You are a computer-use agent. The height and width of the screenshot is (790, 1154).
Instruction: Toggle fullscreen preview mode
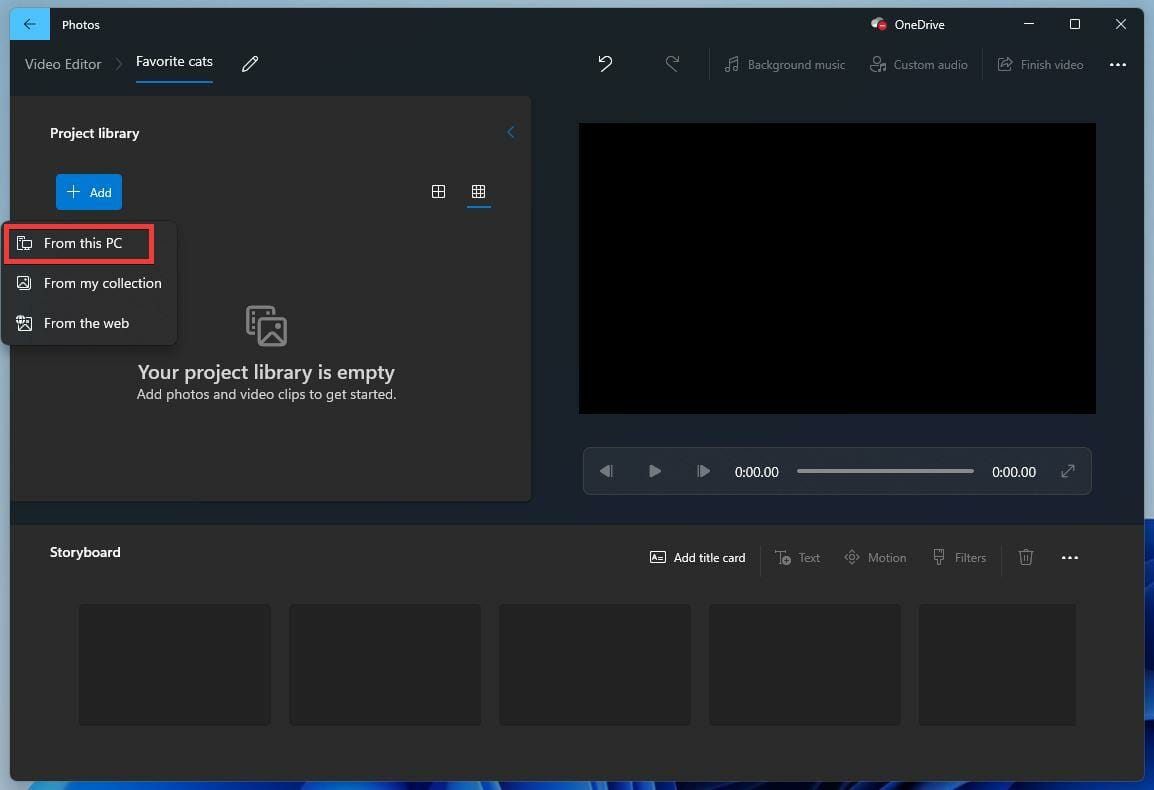pyautogui.click(x=1067, y=470)
